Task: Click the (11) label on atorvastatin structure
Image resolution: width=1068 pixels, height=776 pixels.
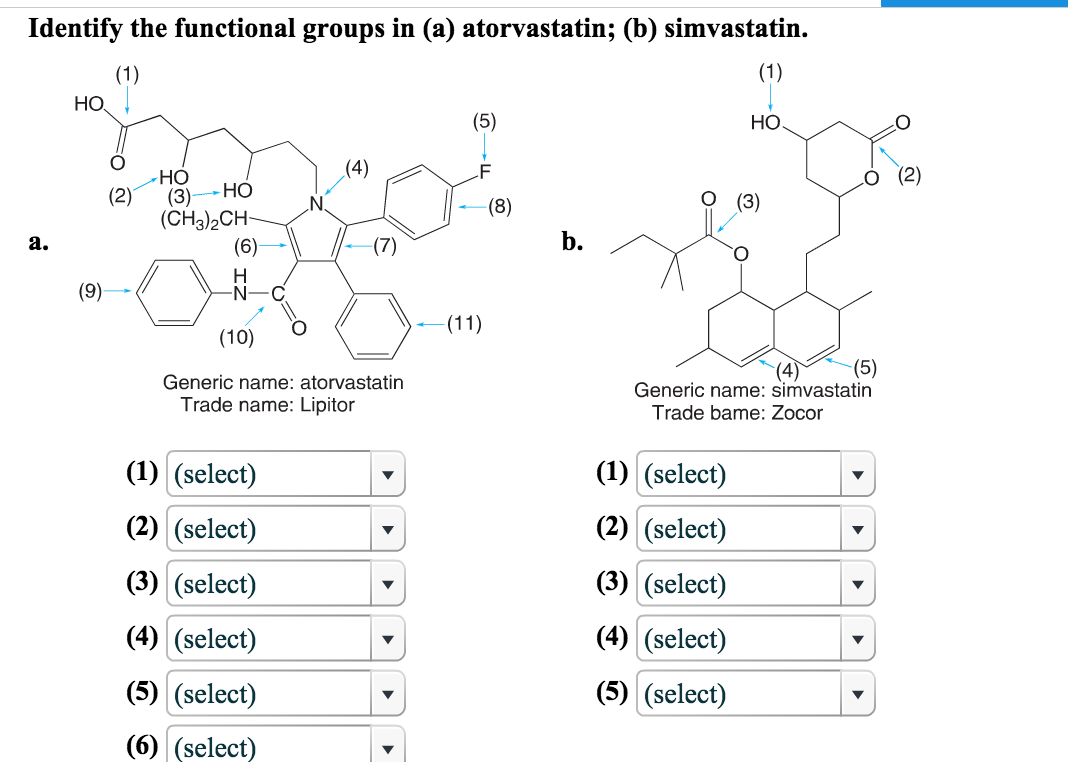Action: click(466, 322)
